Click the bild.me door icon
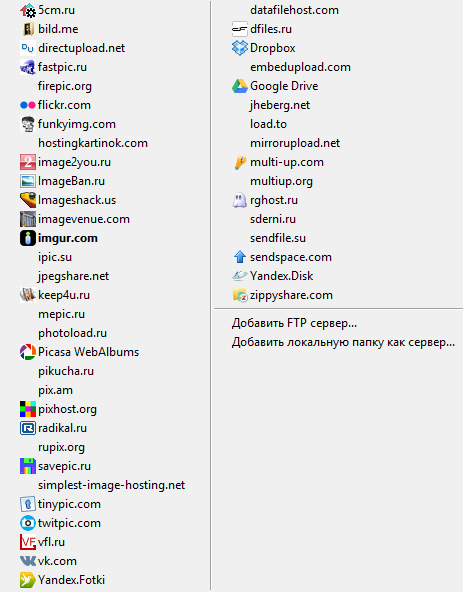 [x=28, y=29]
